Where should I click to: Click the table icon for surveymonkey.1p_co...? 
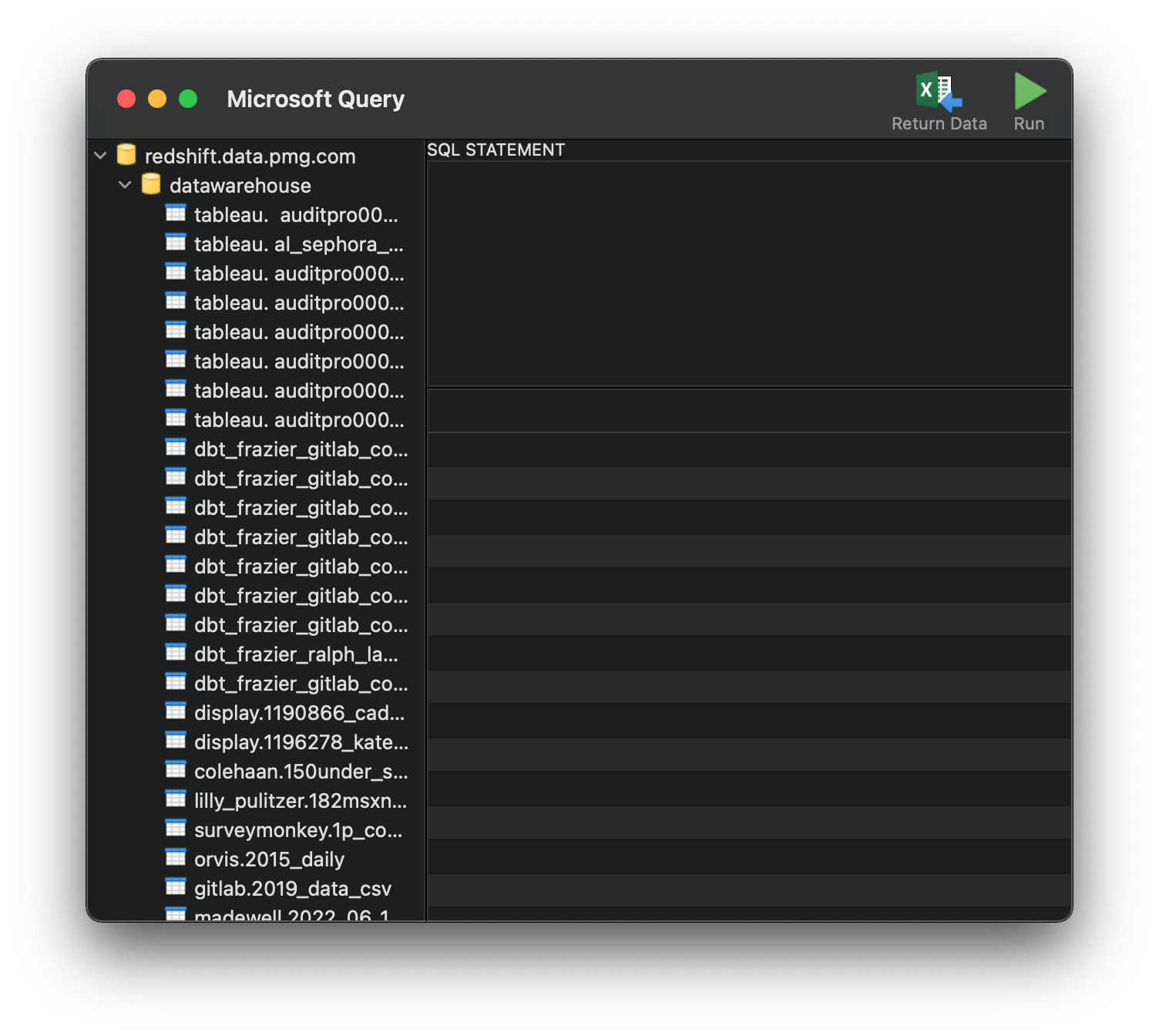click(x=176, y=829)
